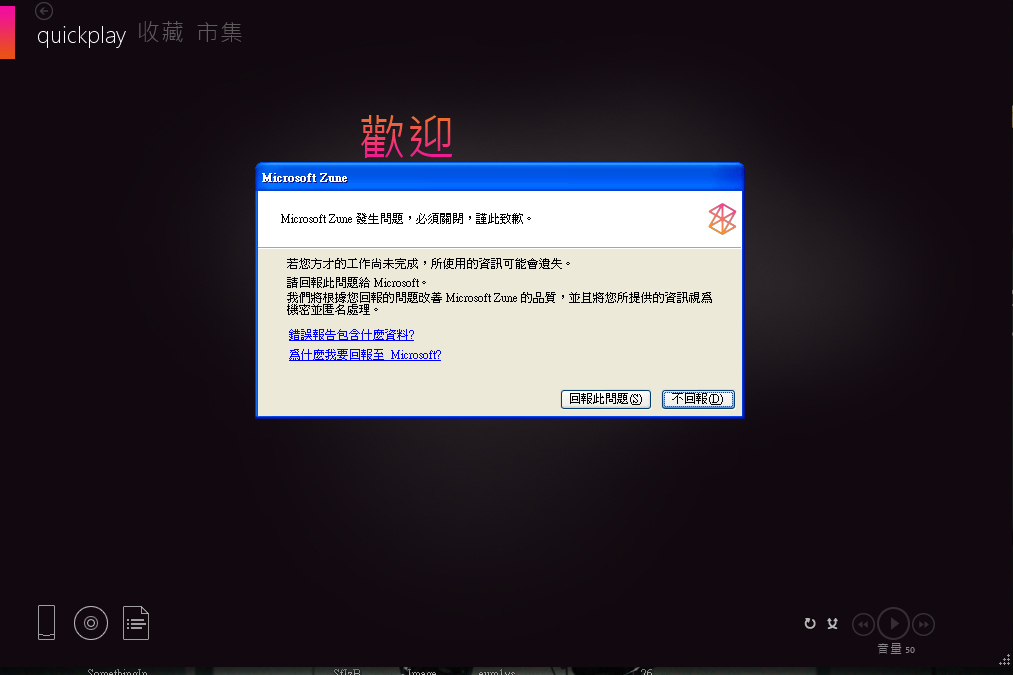Open the quickplay tab
This screenshot has height=675, width=1013.
[81, 35]
